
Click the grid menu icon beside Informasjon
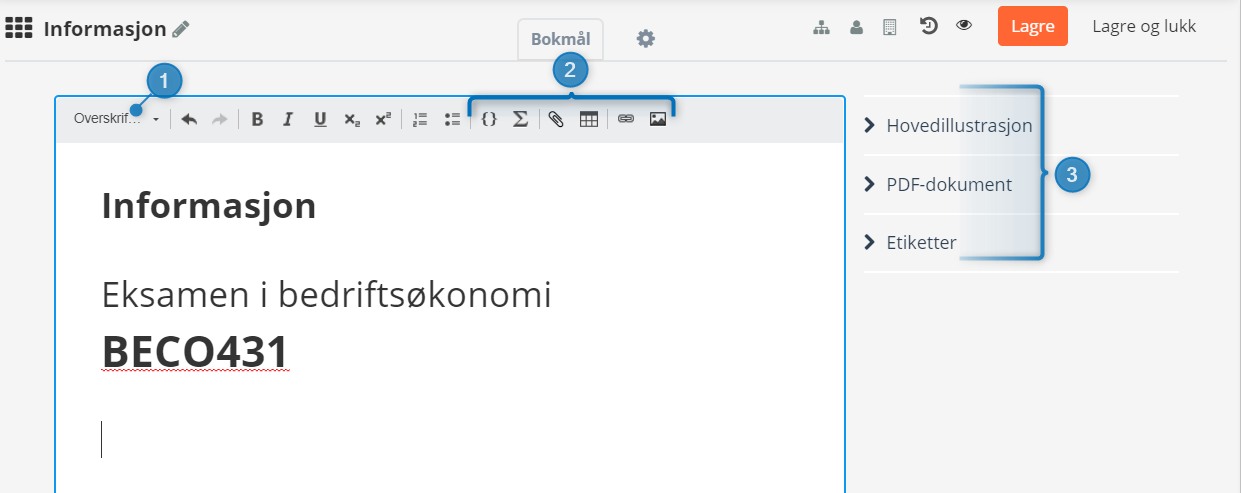coord(19,29)
